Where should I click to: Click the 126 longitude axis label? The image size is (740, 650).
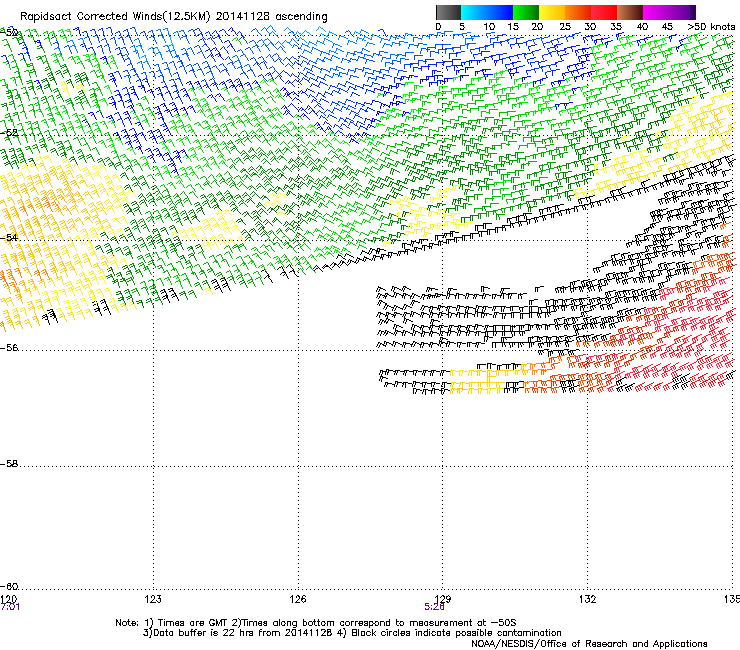[x=298, y=599]
